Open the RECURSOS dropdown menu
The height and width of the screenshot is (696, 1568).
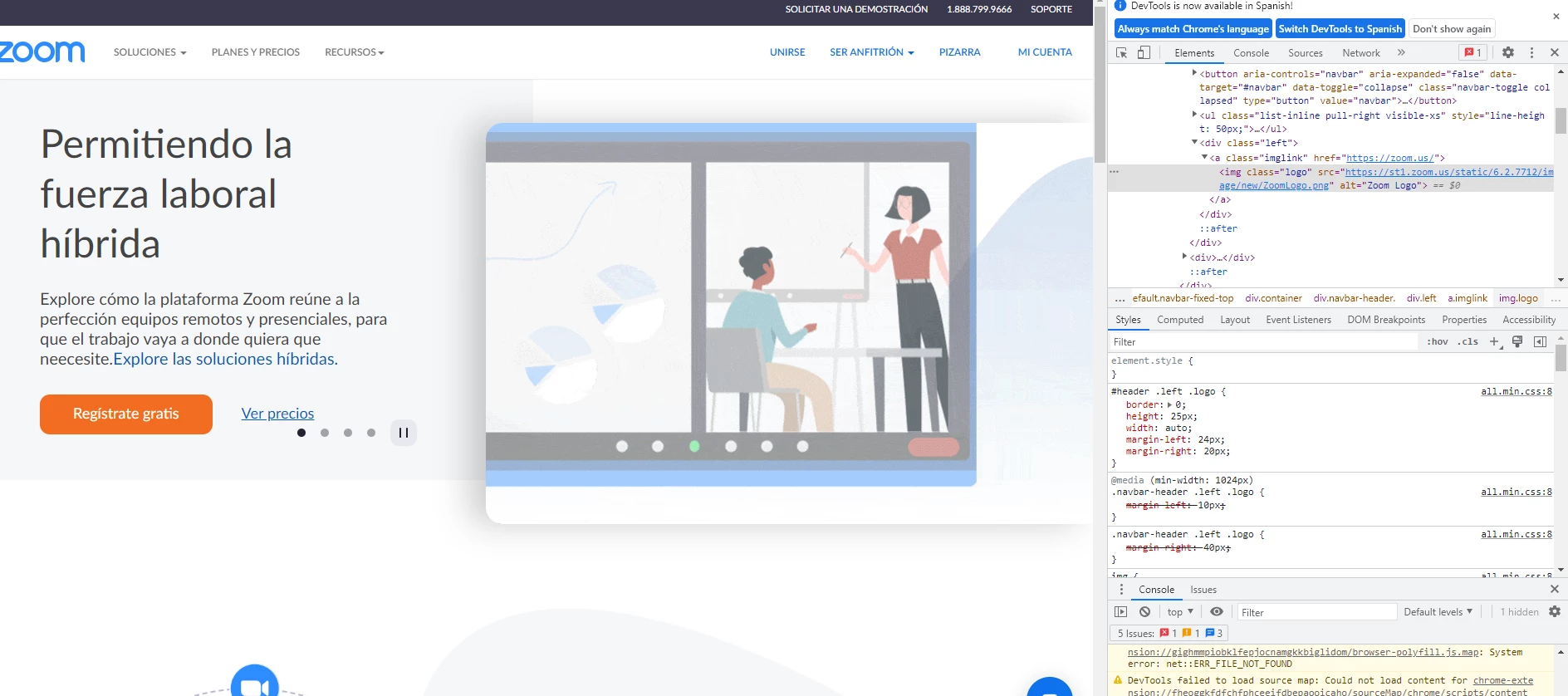[x=355, y=52]
